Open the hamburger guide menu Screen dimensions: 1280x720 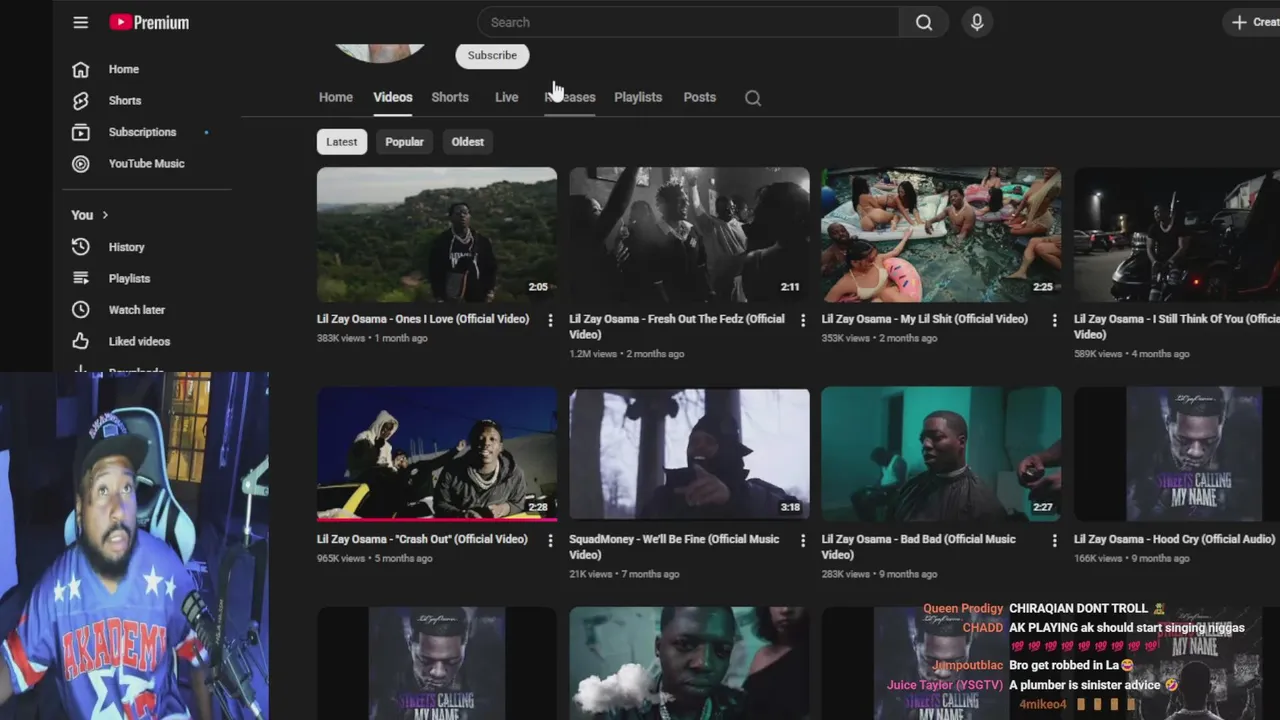coord(81,22)
